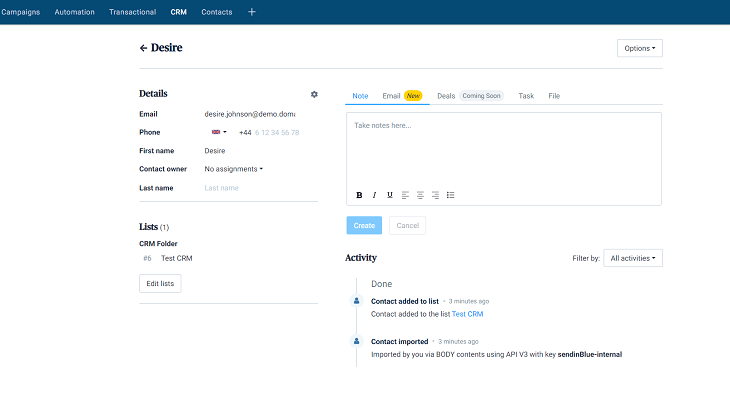Click the Done activity heading
730x394 pixels.
381,284
